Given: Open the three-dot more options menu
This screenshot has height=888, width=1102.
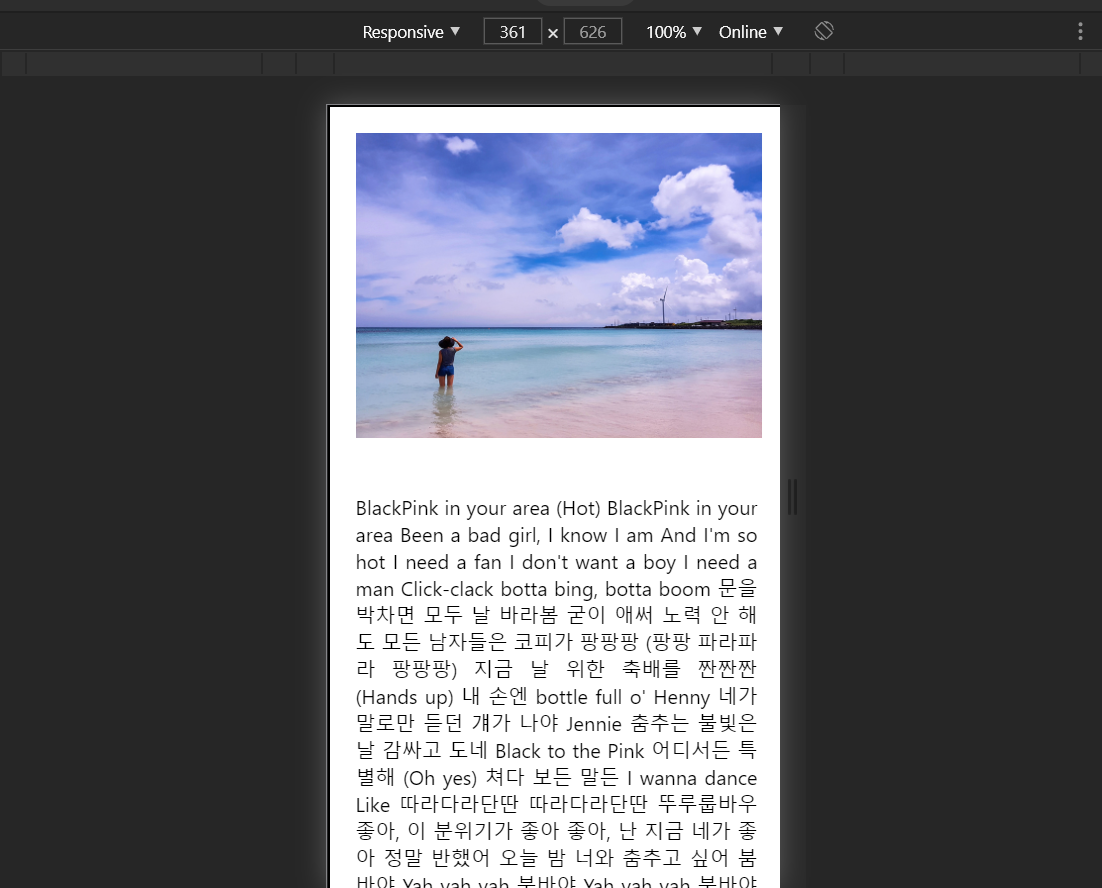Looking at the screenshot, I should tap(1080, 31).
